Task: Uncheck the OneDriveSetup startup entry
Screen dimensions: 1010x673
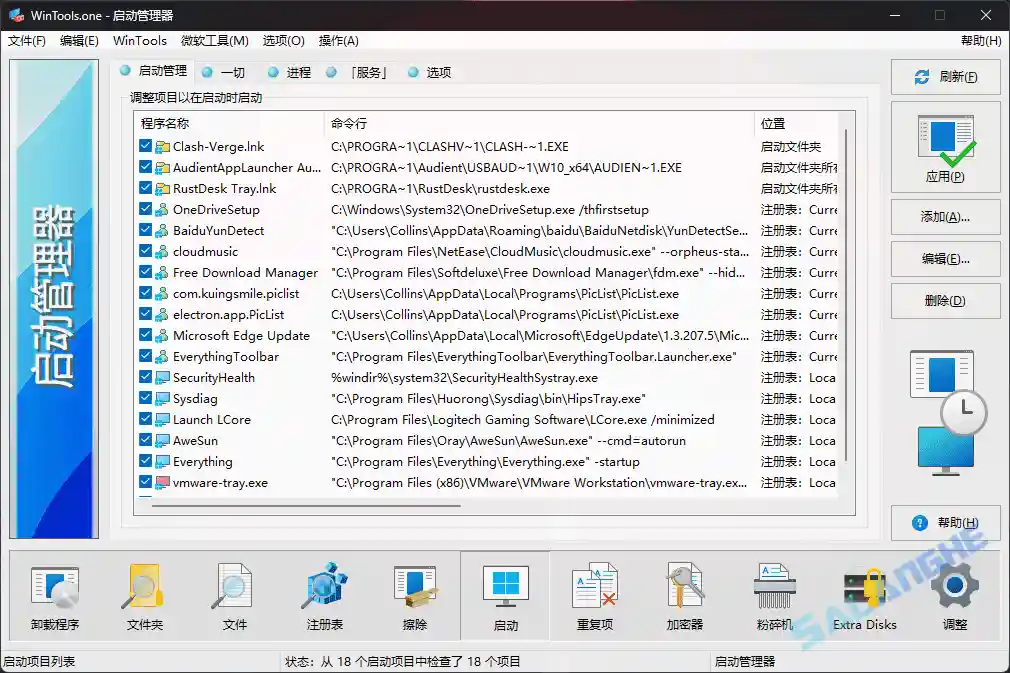Action: pos(147,209)
